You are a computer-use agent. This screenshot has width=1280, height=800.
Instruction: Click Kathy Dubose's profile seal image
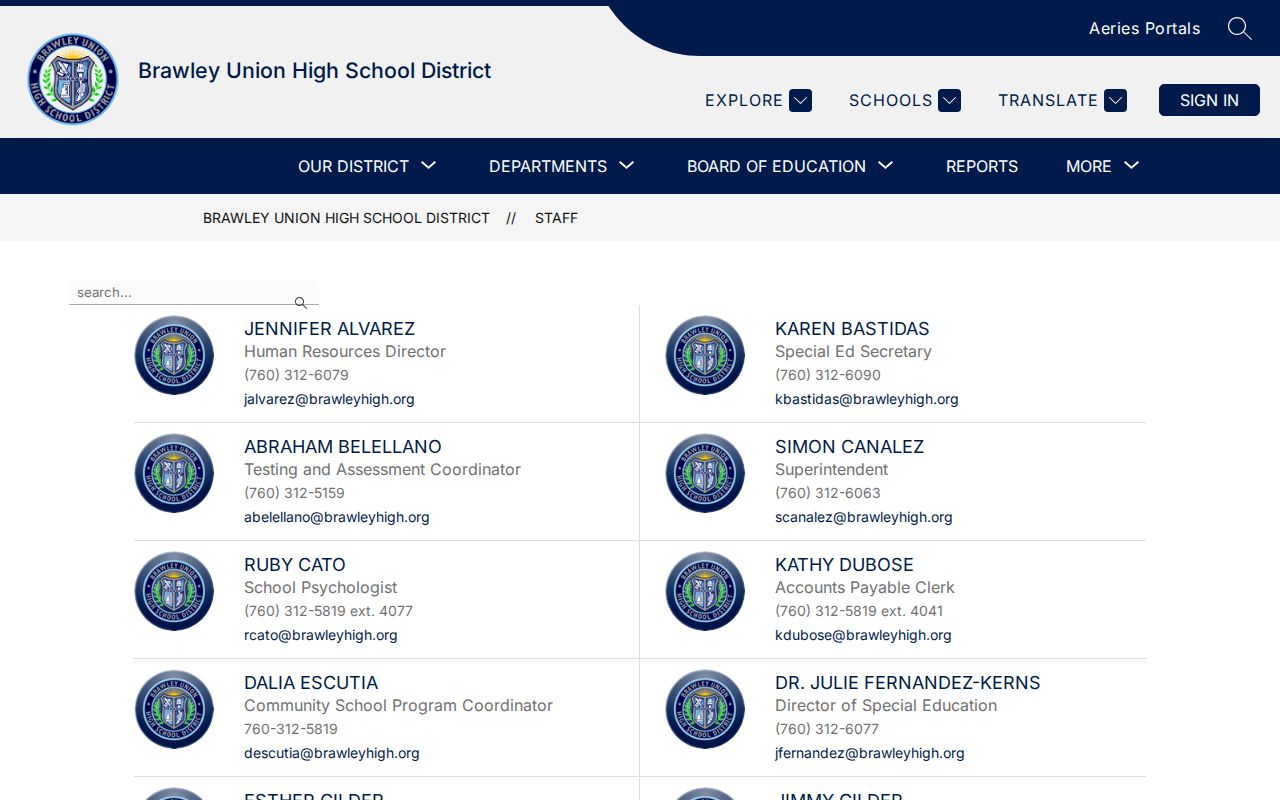click(705, 591)
